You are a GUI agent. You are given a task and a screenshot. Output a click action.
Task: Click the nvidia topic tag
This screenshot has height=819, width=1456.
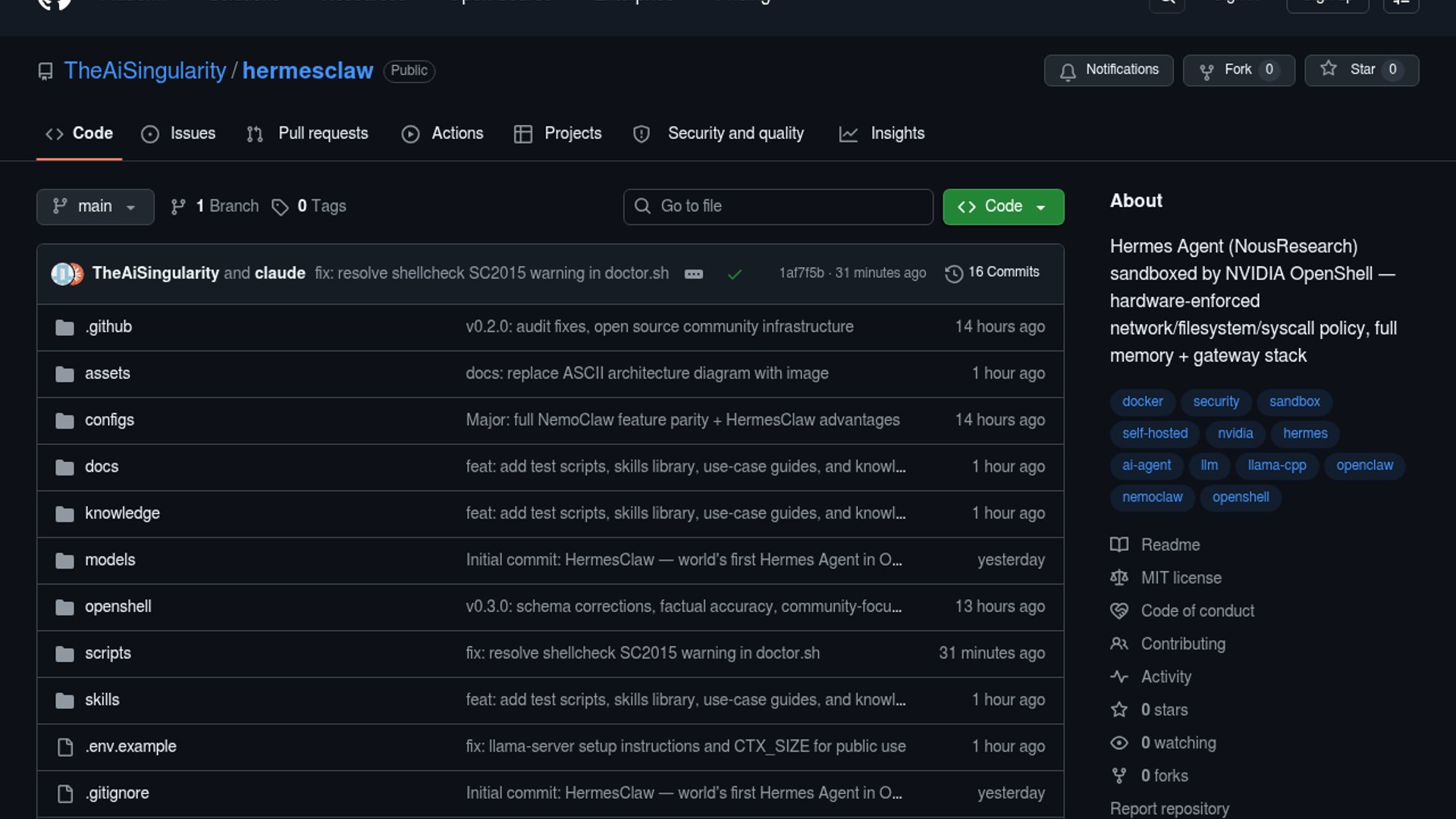coord(1235,433)
